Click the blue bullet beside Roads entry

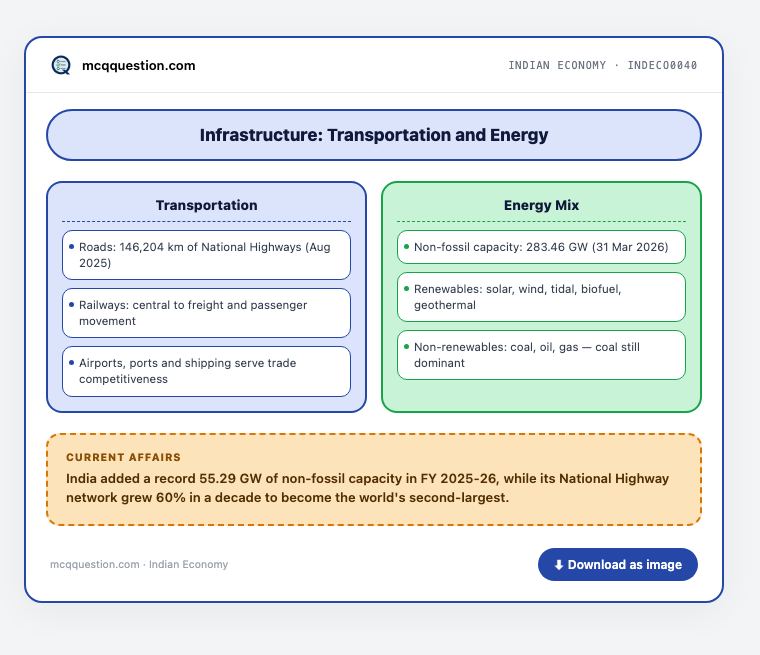tap(71, 247)
